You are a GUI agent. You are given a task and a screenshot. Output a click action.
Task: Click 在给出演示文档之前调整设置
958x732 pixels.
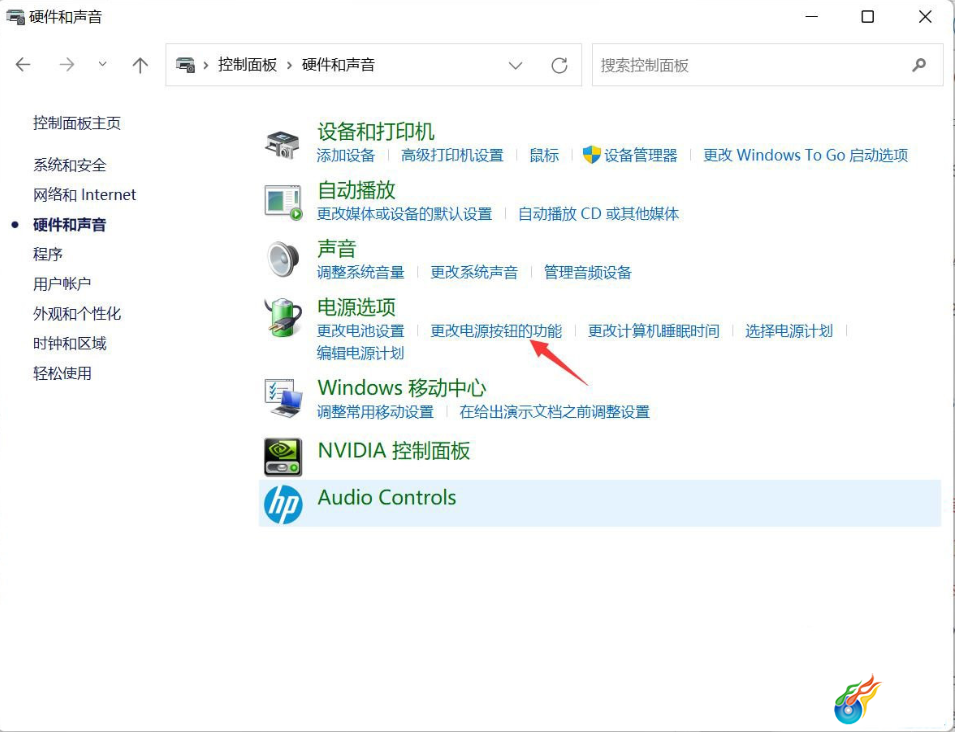click(x=554, y=412)
